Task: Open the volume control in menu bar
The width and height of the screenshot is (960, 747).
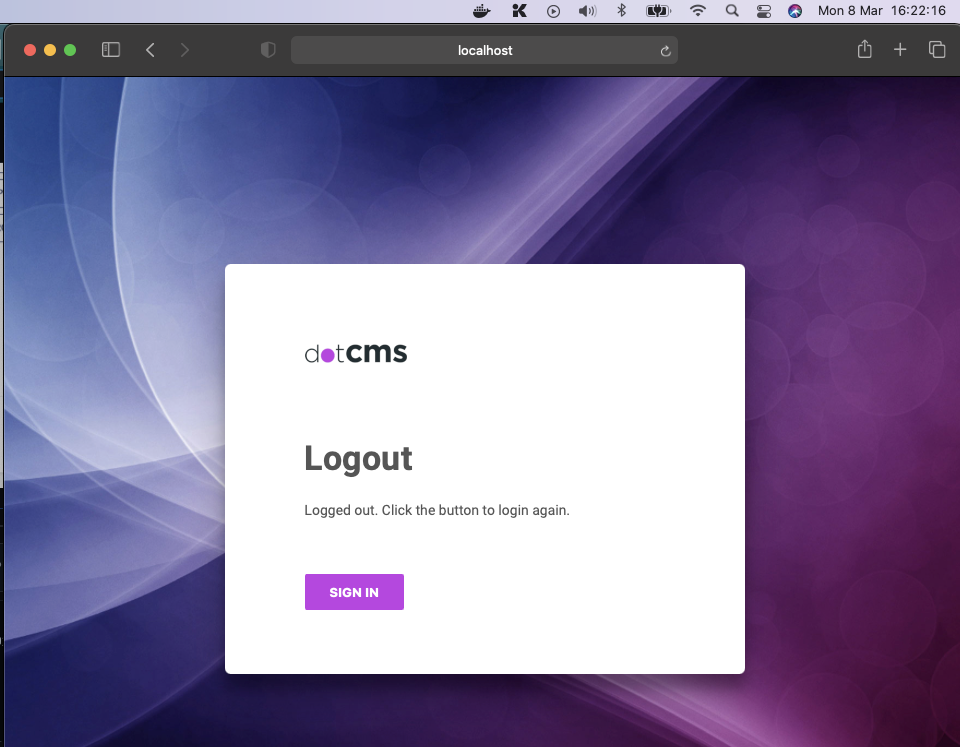Action: [587, 10]
